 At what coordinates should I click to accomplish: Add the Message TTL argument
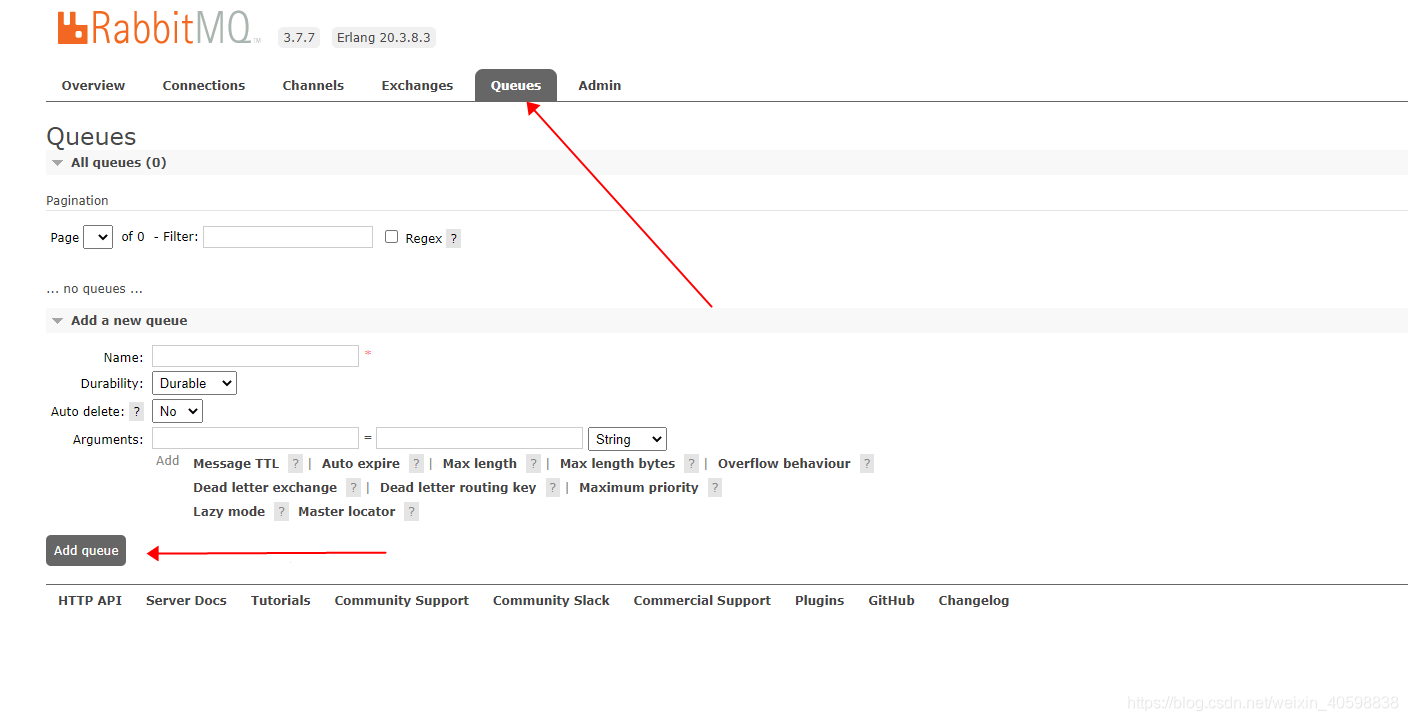236,463
